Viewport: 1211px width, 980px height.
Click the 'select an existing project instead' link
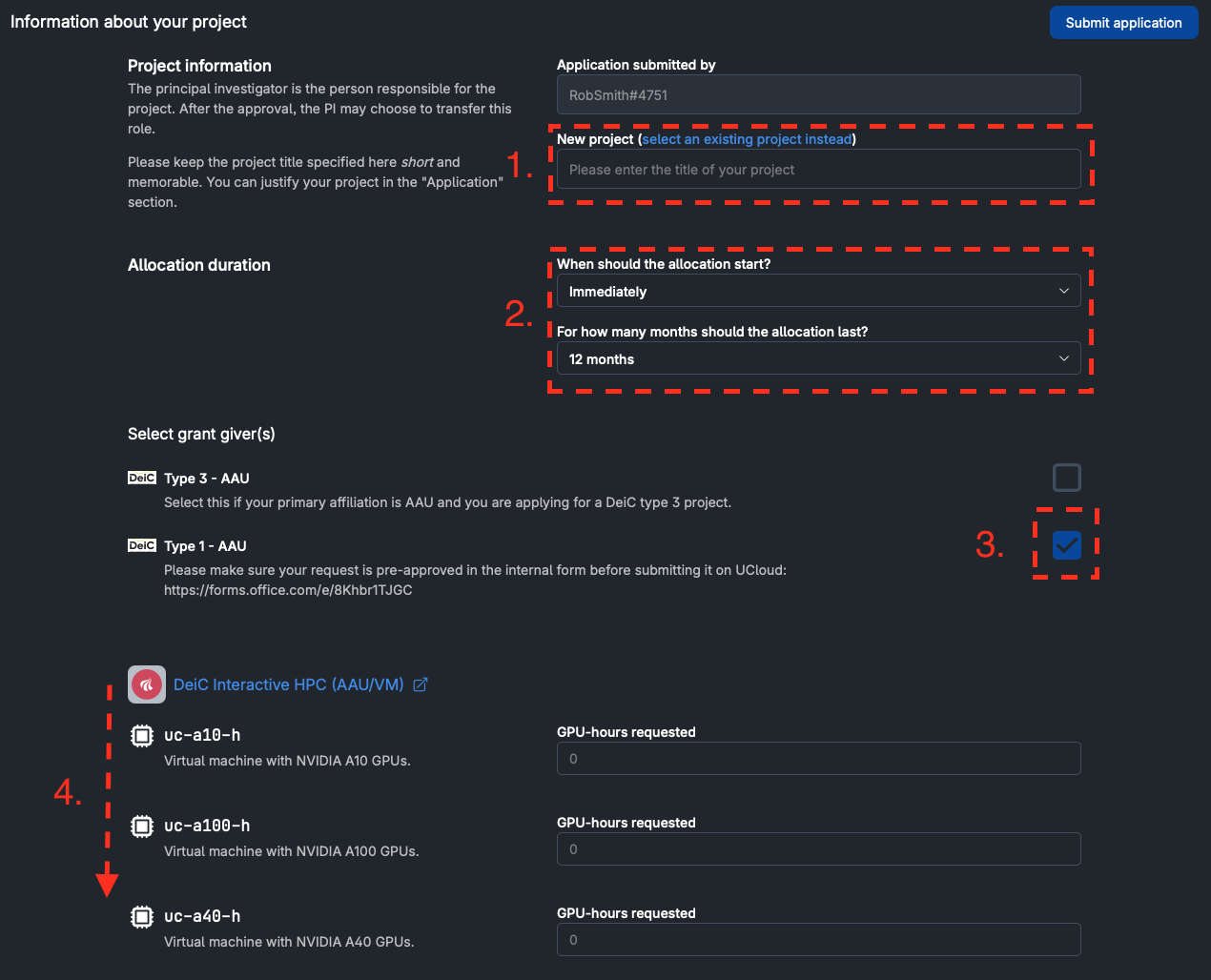(x=747, y=139)
